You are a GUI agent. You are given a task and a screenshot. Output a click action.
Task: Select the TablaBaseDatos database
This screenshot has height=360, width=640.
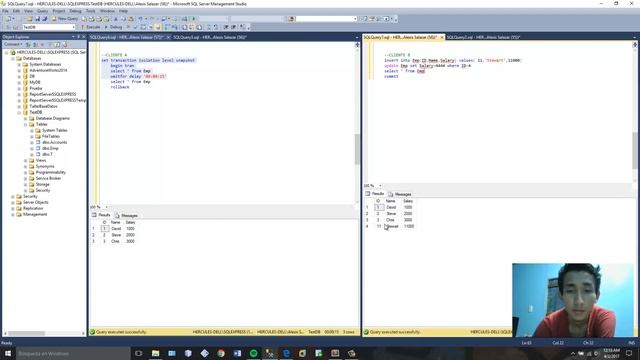(x=43, y=106)
